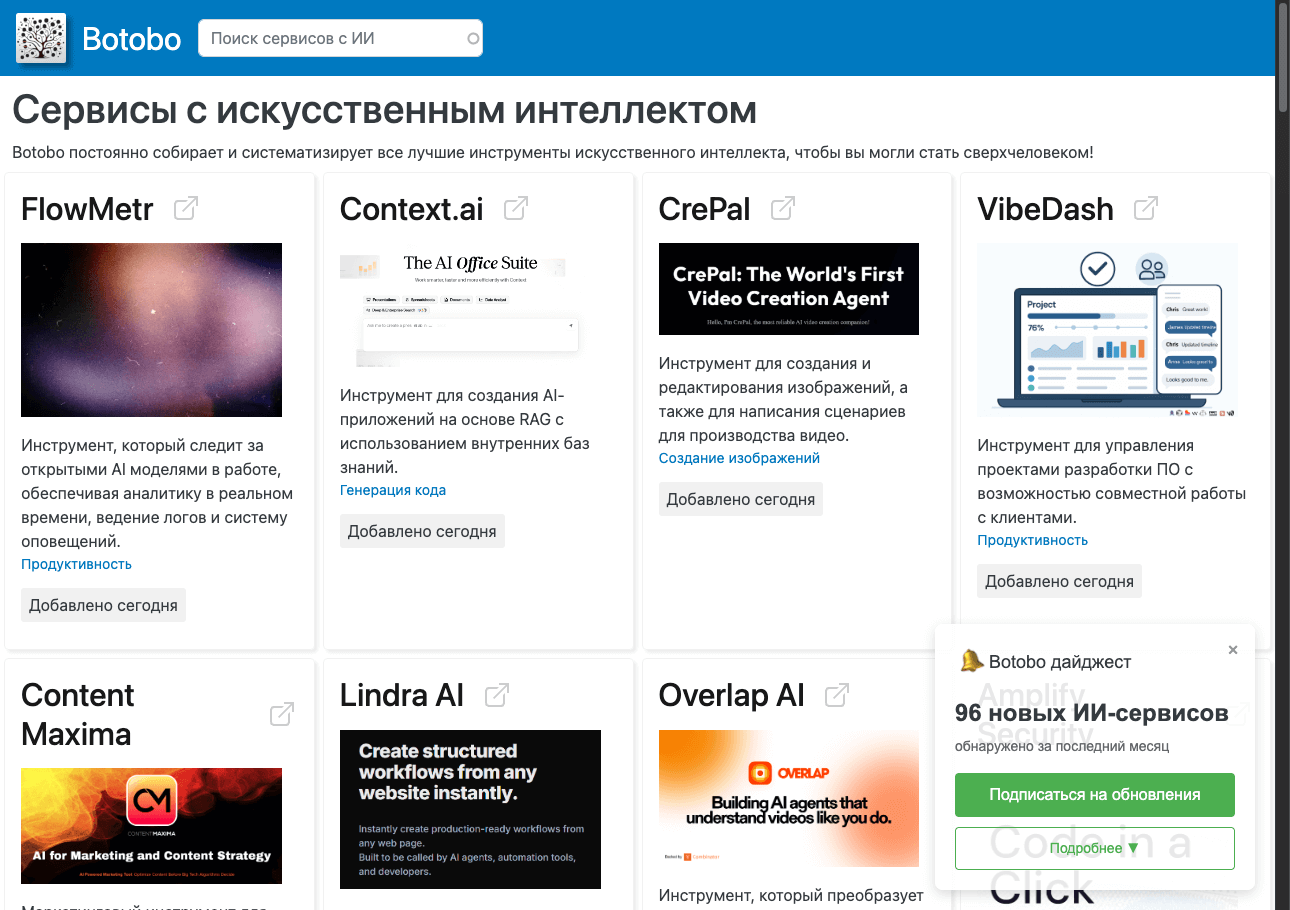Focus the AI services search field

click(340, 38)
